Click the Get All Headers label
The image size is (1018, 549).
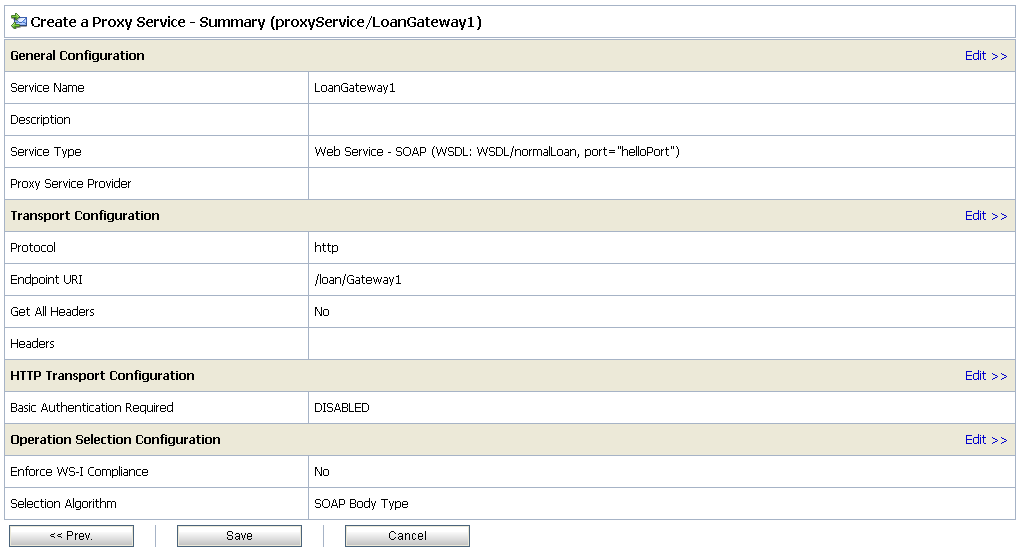[52, 311]
